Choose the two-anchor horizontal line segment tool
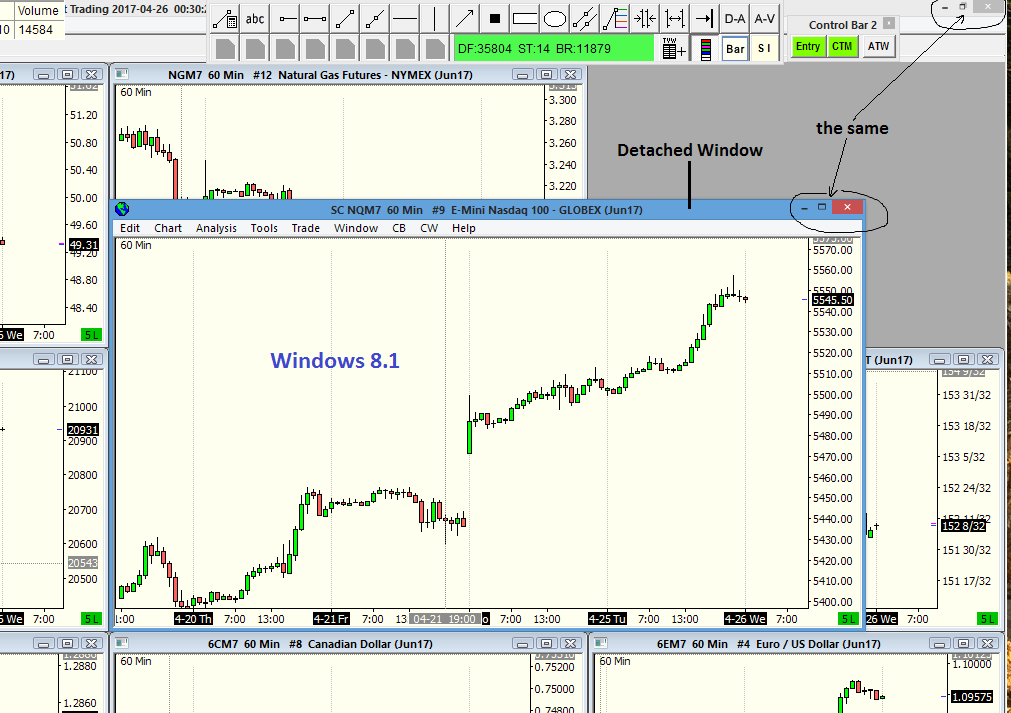The height and width of the screenshot is (713, 1011). (315, 19)
